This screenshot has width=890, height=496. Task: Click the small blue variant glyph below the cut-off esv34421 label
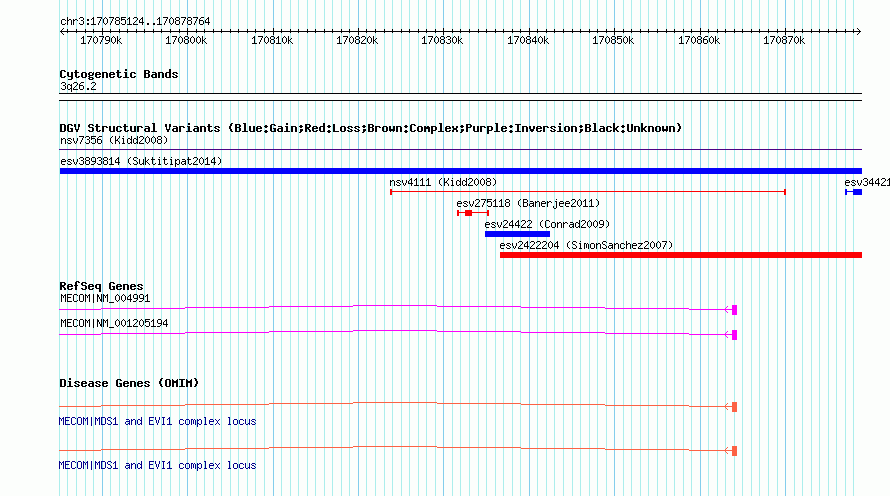click(x=854, y=192)
